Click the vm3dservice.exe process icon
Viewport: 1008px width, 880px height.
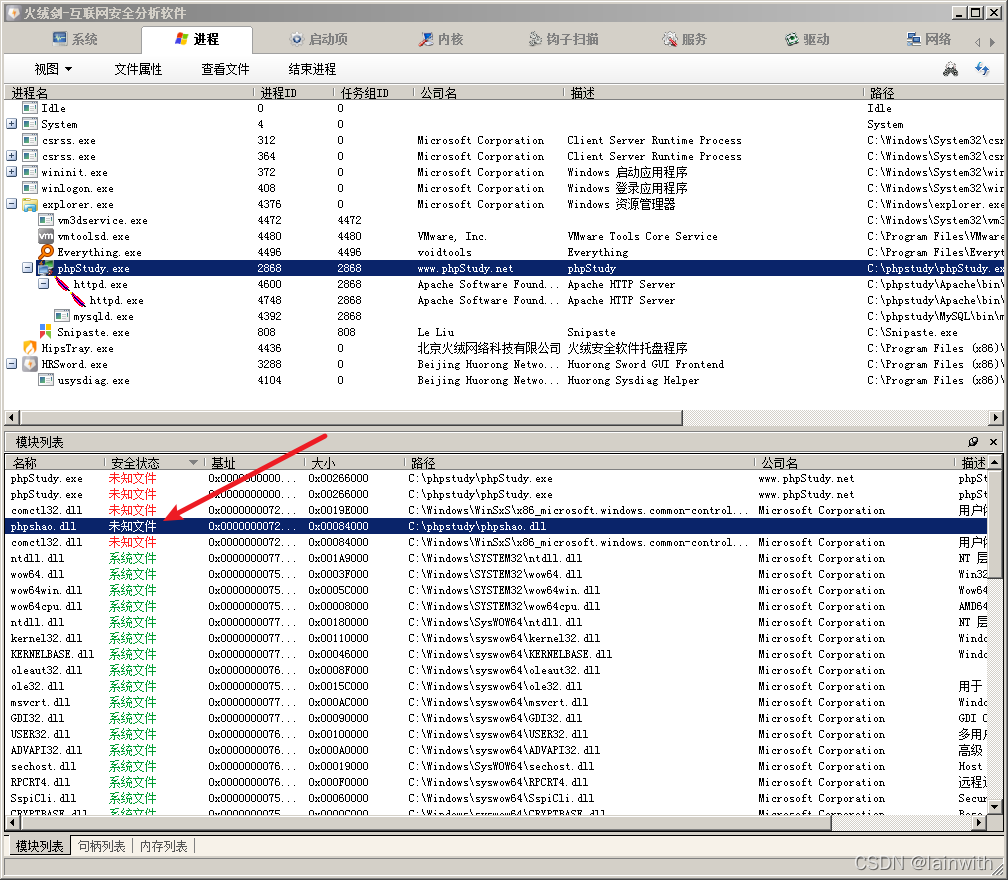coord(46,220)
